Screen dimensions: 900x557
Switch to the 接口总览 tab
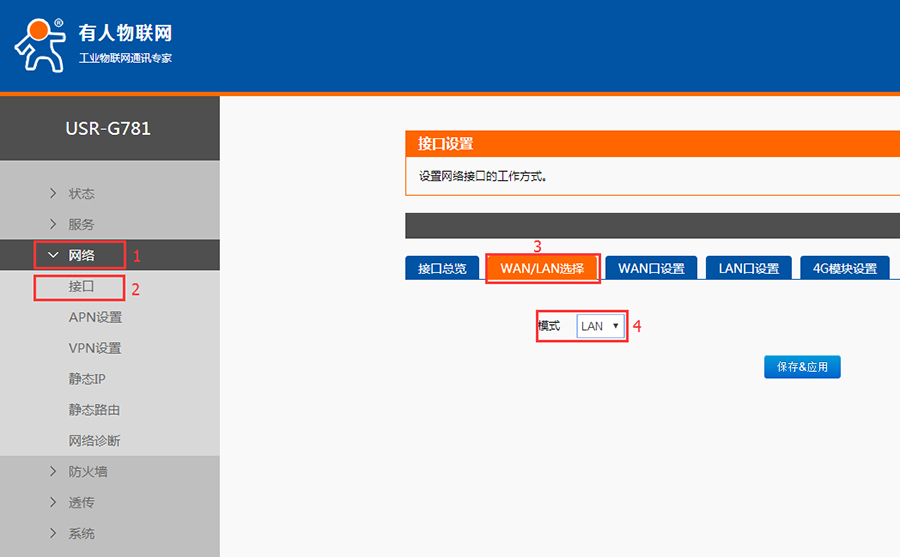coord(442,268)
